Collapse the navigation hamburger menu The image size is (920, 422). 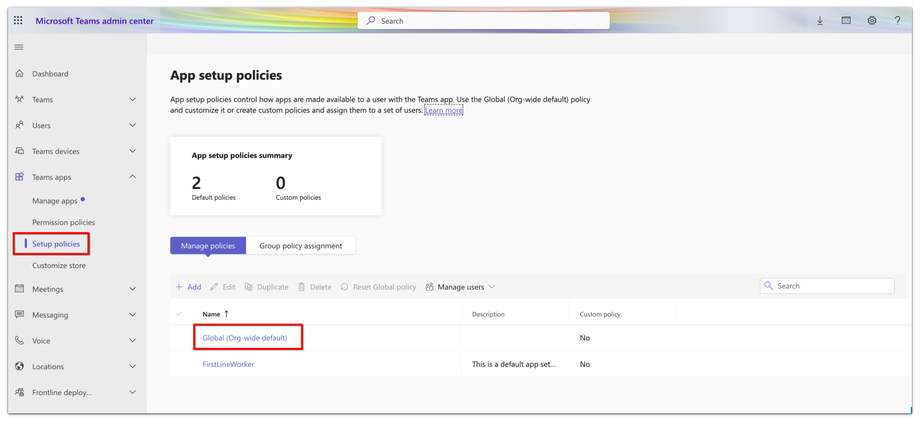(x=19, y=47)
